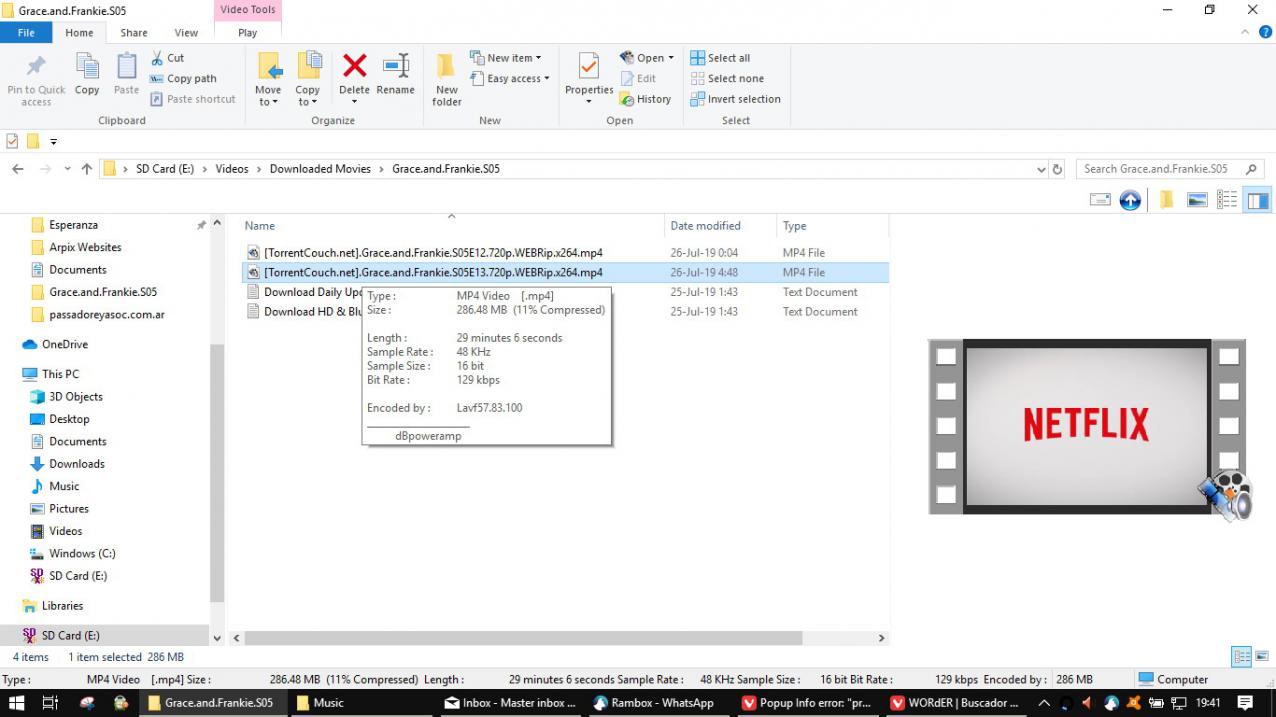Click the History icon in Open group
The height and width of the screenshot is (717, 1276).
[x=645, y=99]
